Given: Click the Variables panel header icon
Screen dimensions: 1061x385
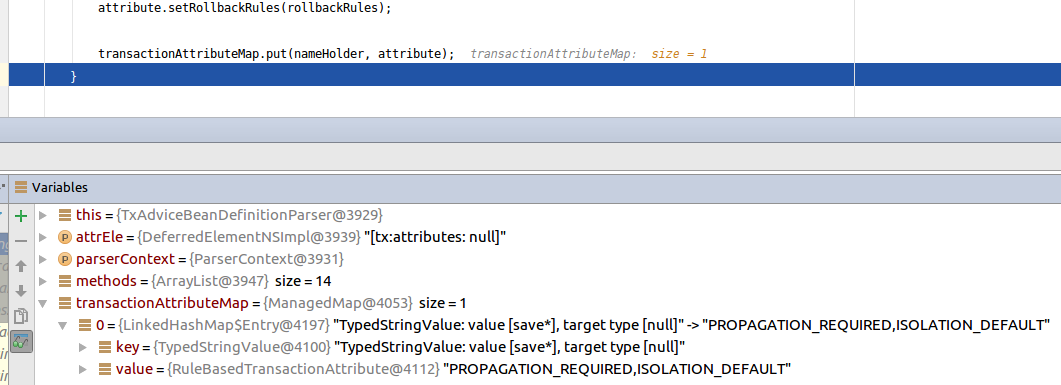Looking at the screenshot, I should click(20, 187).
